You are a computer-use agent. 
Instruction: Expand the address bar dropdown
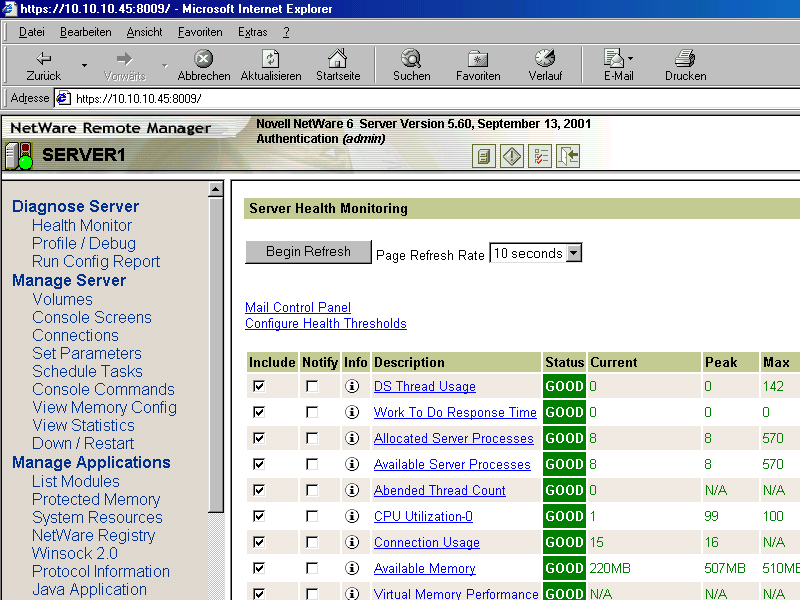(x=791, y=98)
